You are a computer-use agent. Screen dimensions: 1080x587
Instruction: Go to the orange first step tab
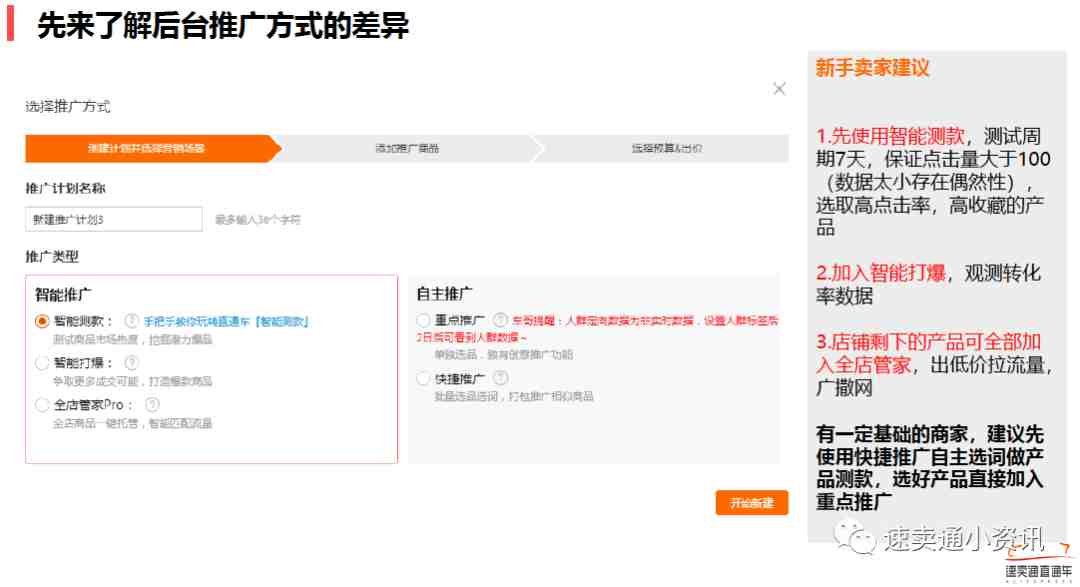click(146, 148)
